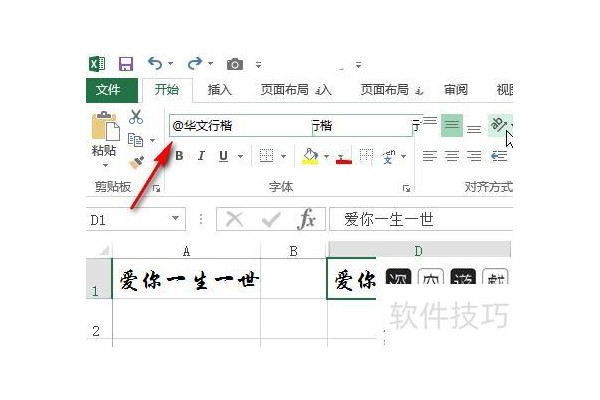Set top vertical alignment
The width and height of the screenshot is (600, 400).
point(430,121)
